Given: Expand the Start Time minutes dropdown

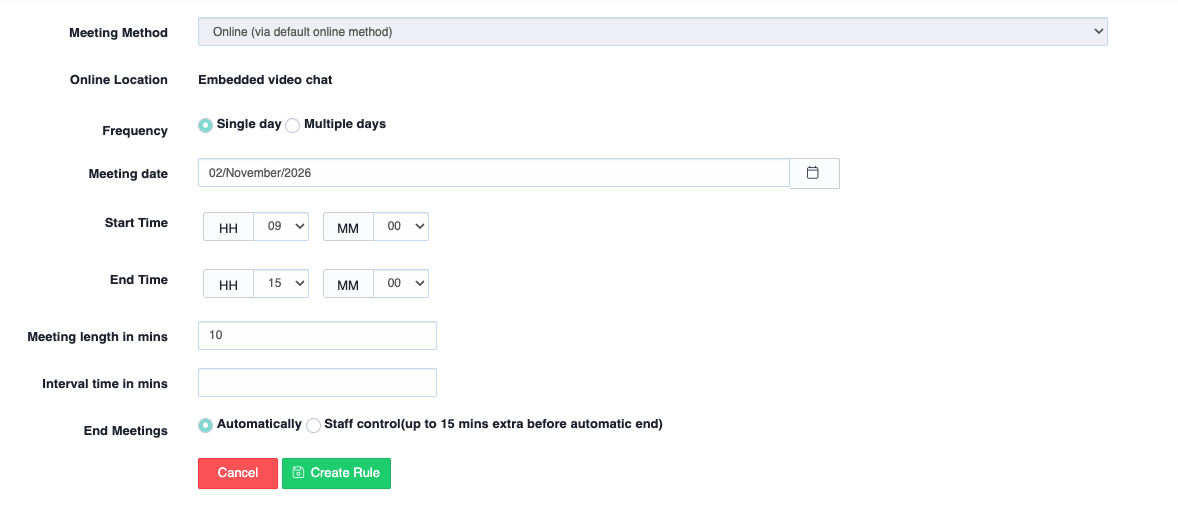Looking at the screenshot, I should [401, 227].
